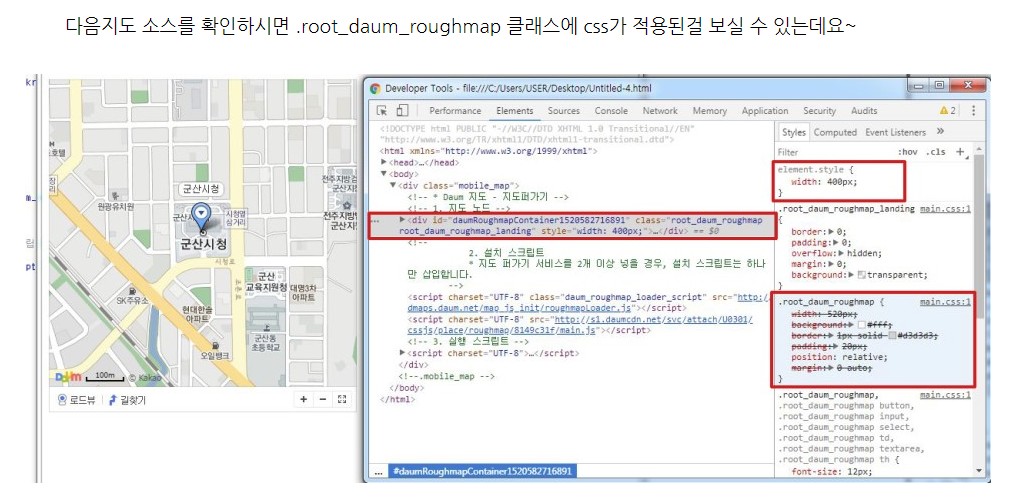Screen dimensions: 1010x497
Task: Toggle the .cls class editor
Action: coord(936,152)
